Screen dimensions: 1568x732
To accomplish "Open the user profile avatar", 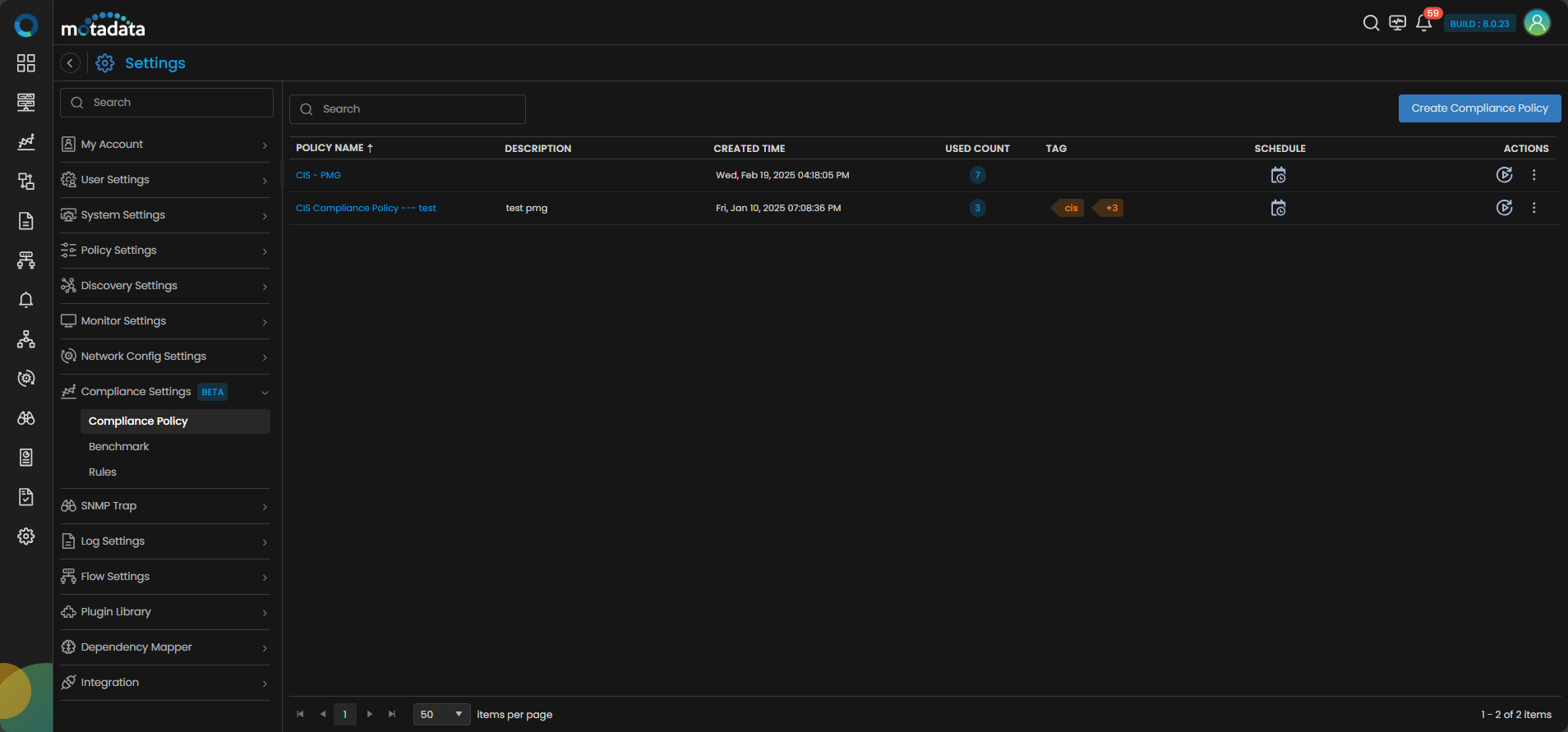I will pyautogui.click(x=1537, y=23).
